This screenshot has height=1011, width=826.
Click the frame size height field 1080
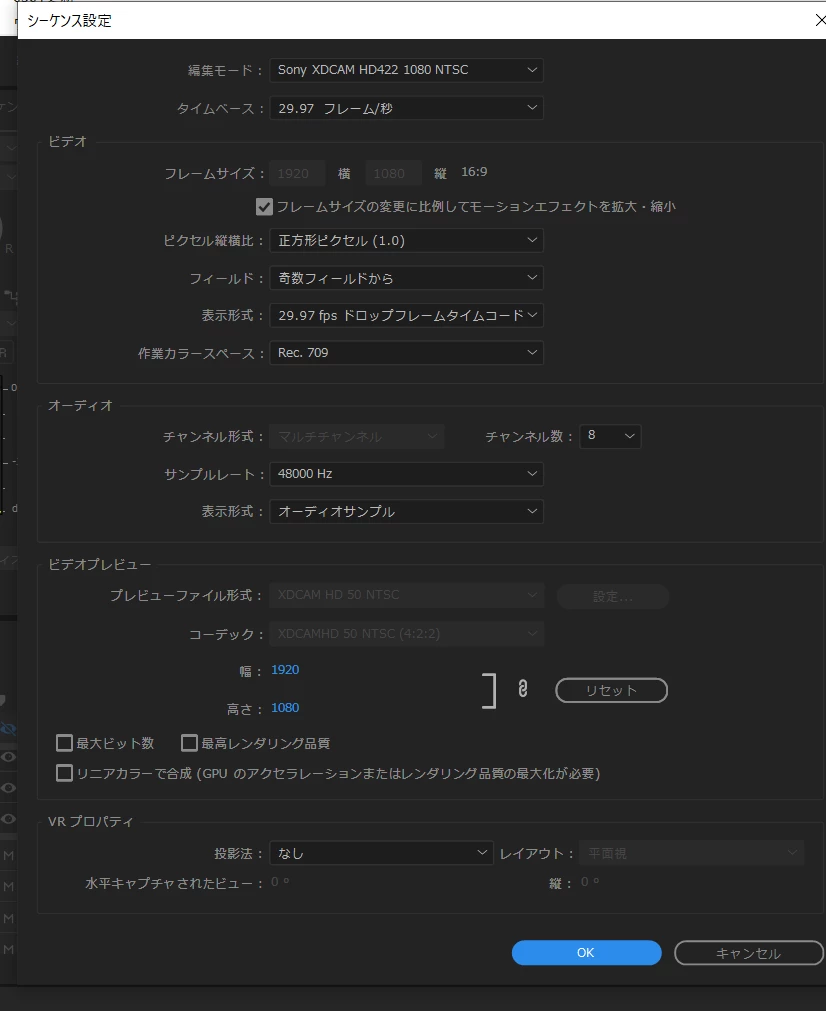[x=393, y=173]
